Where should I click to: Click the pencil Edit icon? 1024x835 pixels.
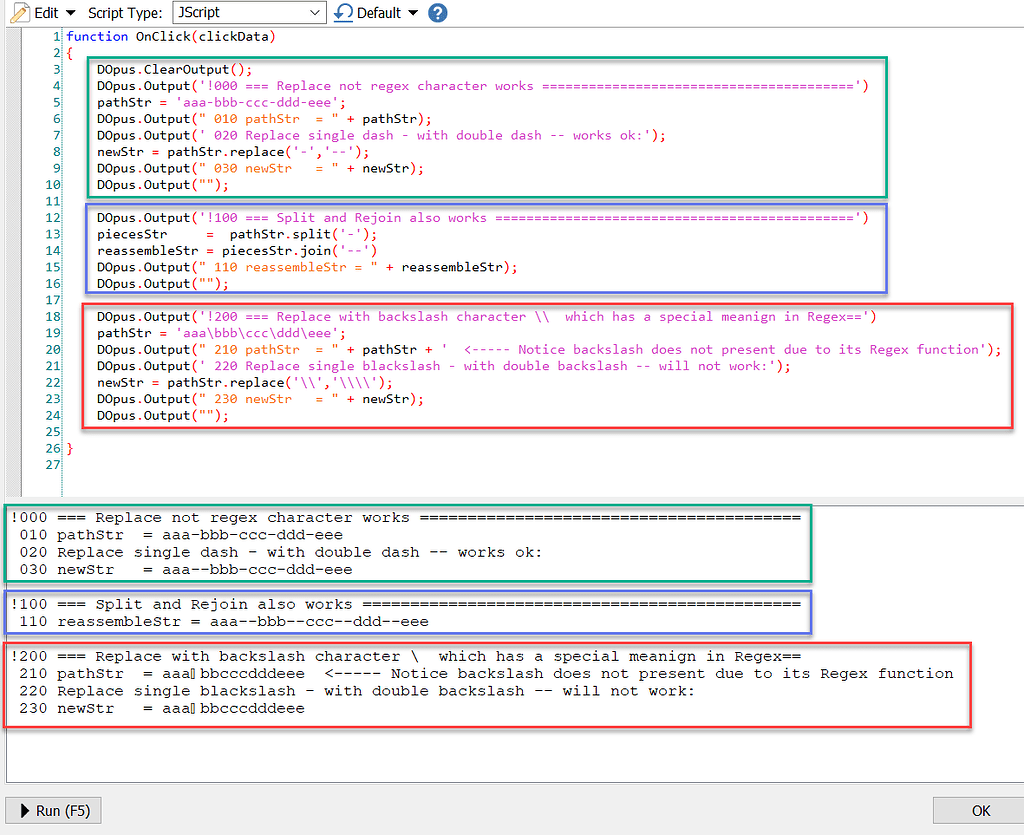point(20,13)
